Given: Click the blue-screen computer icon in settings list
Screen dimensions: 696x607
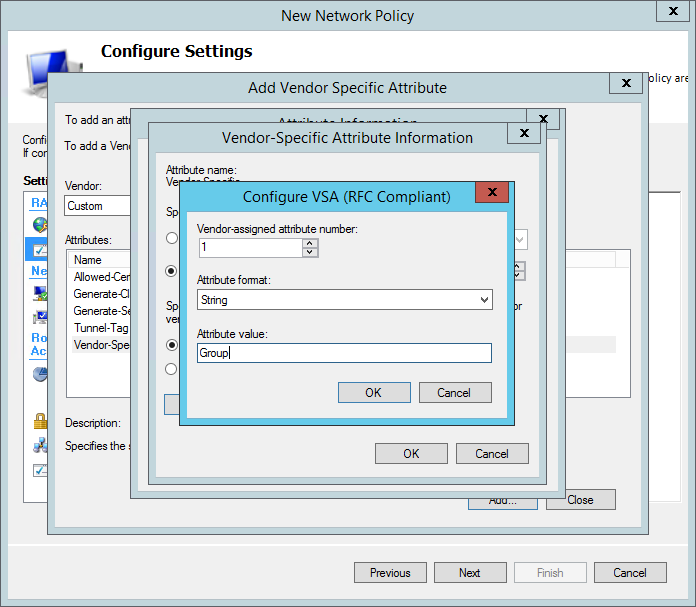Looking at the screenshot, I should [x=40, y=293].
